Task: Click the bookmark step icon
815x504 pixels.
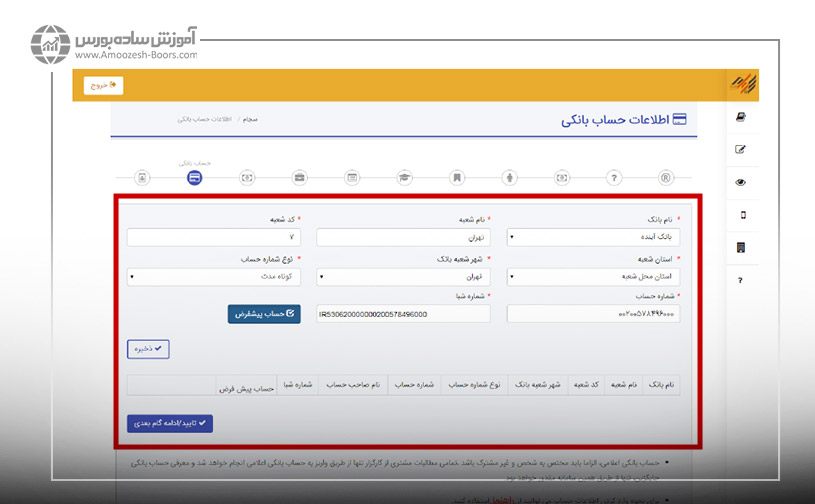Action: pos(457,178)
